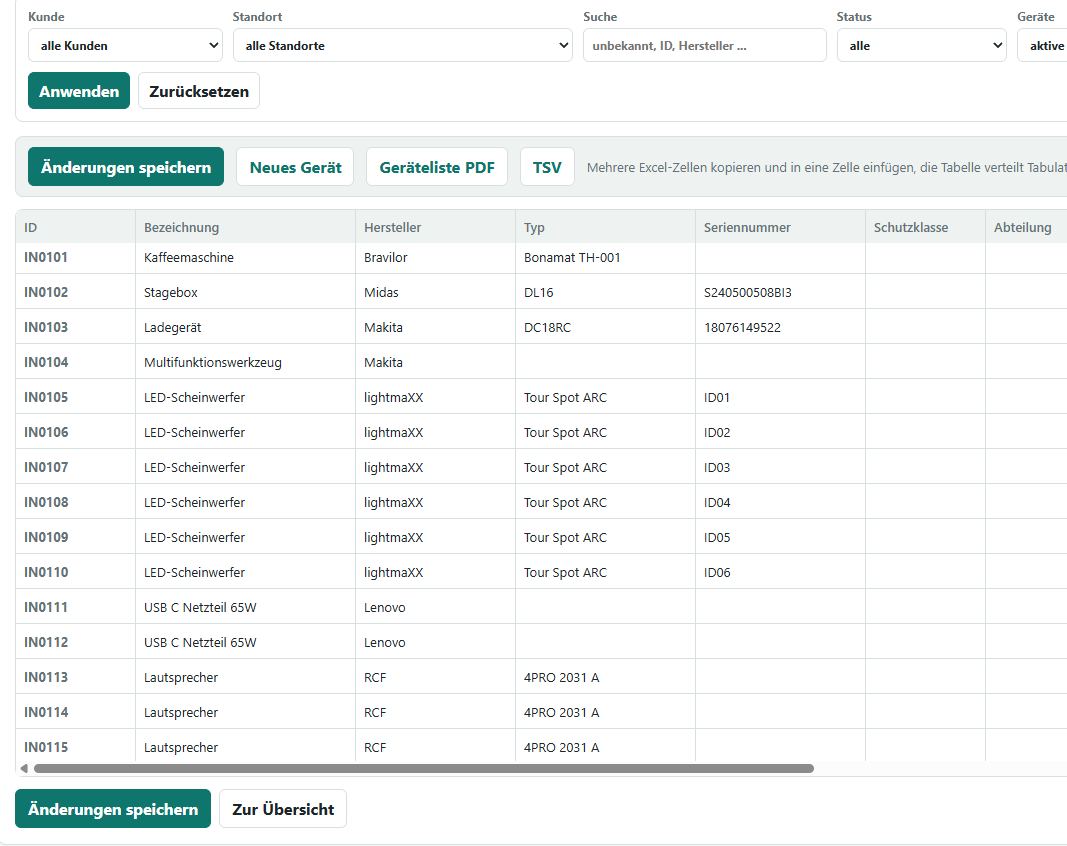Open the Status filter dropdown

pos(921,46)
